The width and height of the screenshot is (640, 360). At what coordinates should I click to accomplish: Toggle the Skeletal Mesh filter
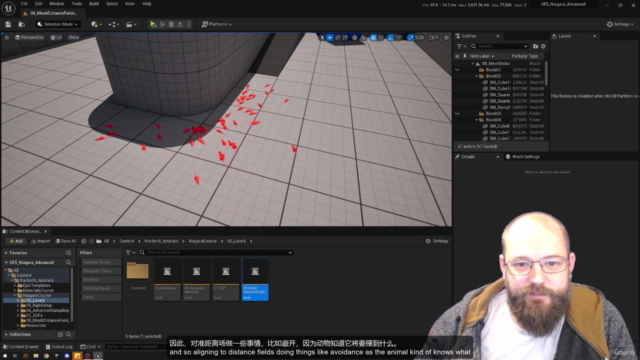100,289
